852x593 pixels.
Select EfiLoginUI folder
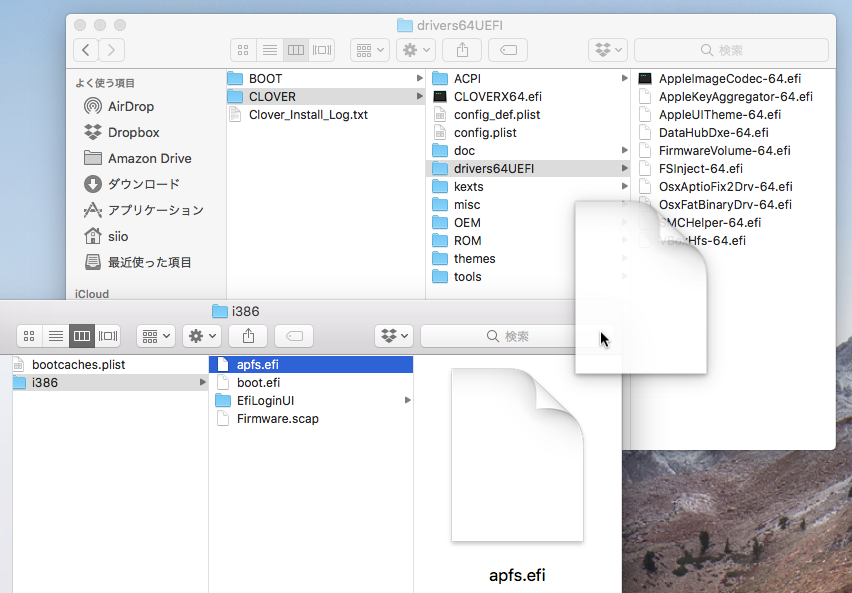pyautogui.click(x=311, y=401)
